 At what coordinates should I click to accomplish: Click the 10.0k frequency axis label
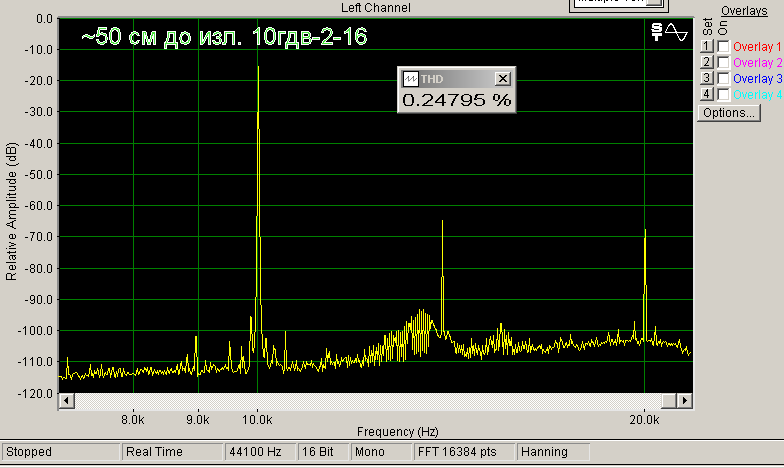coord(257,420)
